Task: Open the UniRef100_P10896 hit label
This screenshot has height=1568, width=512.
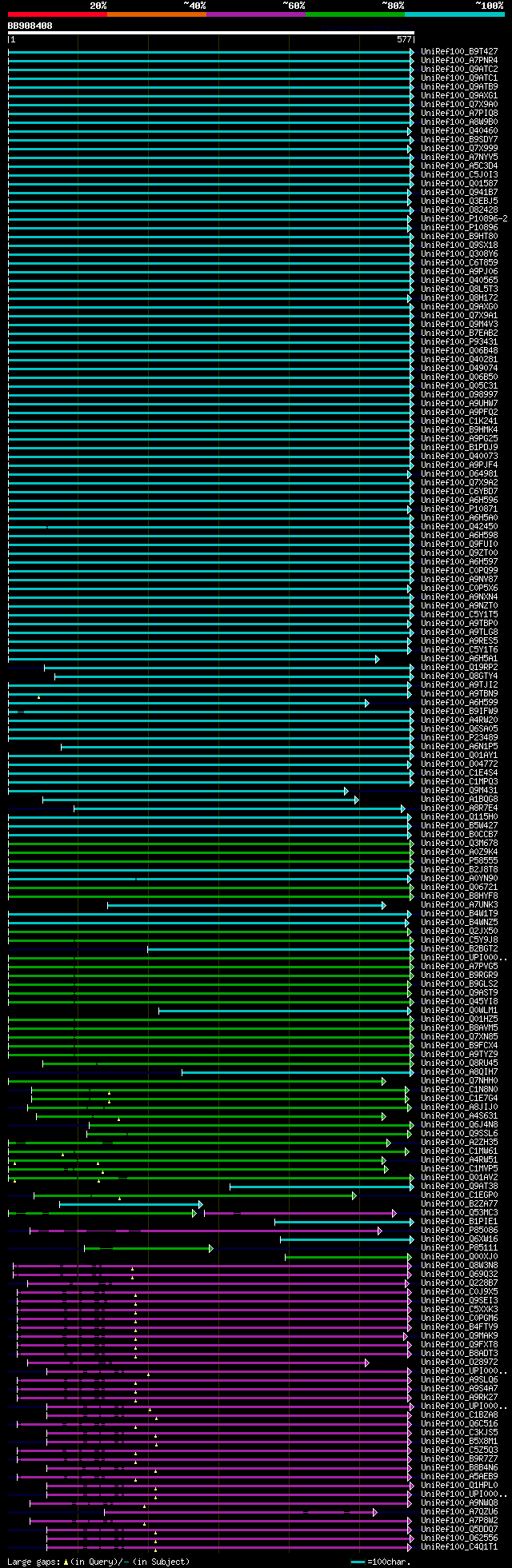Action: pos(459,227)
